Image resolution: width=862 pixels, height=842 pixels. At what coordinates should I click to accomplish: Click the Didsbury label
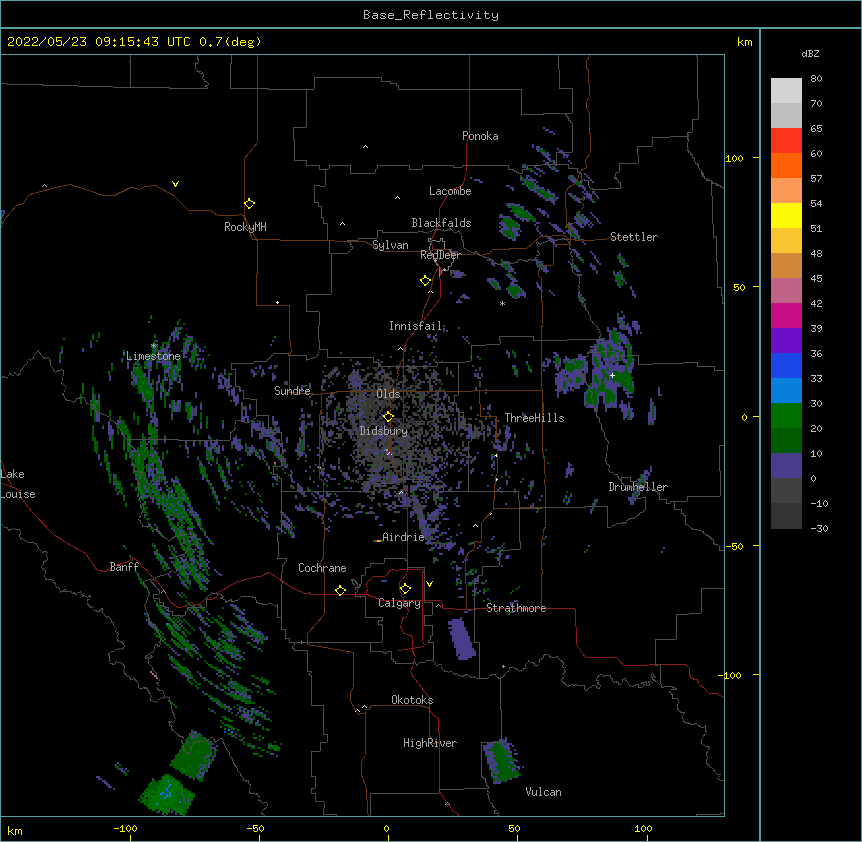[384, 431]
